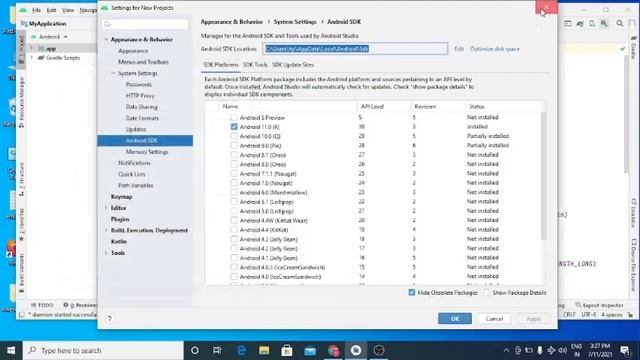Open the Edit menu in Android Studio

click(51, 10)
